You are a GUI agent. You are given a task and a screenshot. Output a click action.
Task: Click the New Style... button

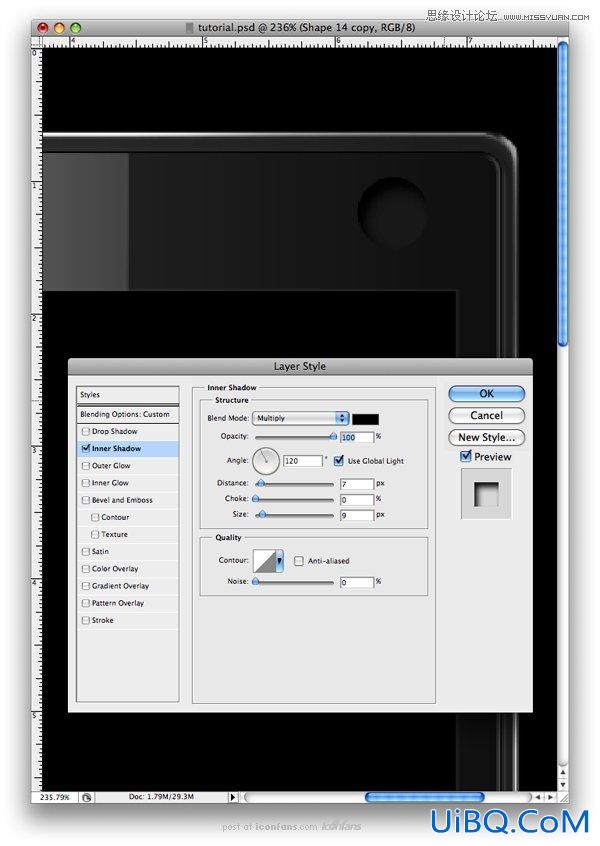coord(486,438)
